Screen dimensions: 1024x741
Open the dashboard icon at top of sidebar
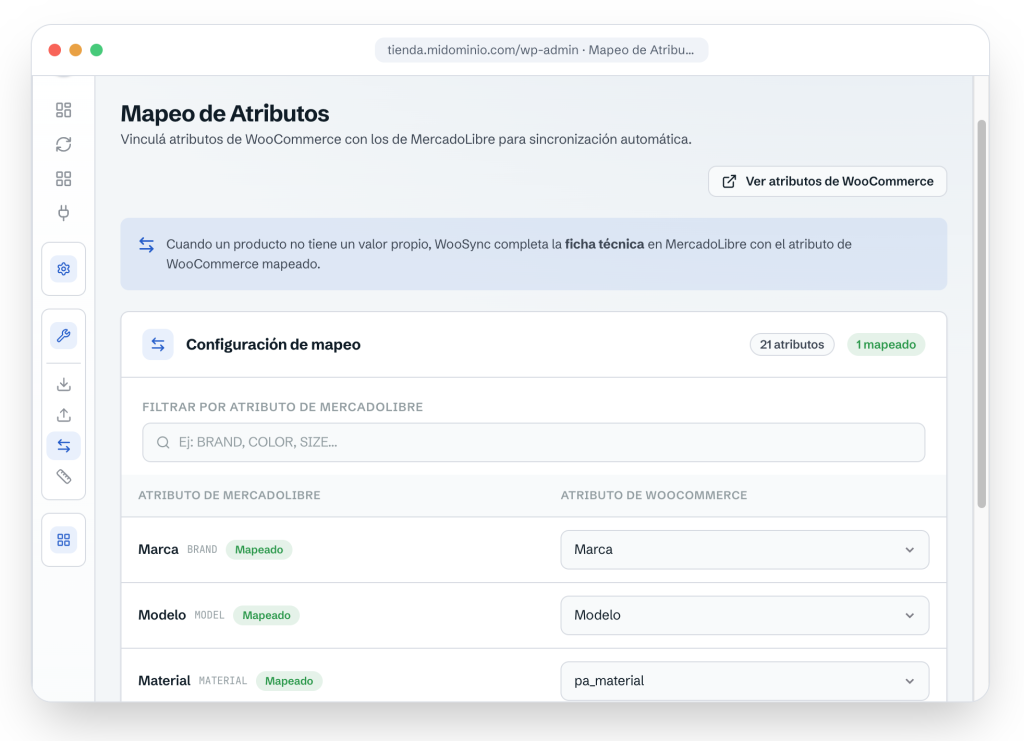[x=63, y=110]
